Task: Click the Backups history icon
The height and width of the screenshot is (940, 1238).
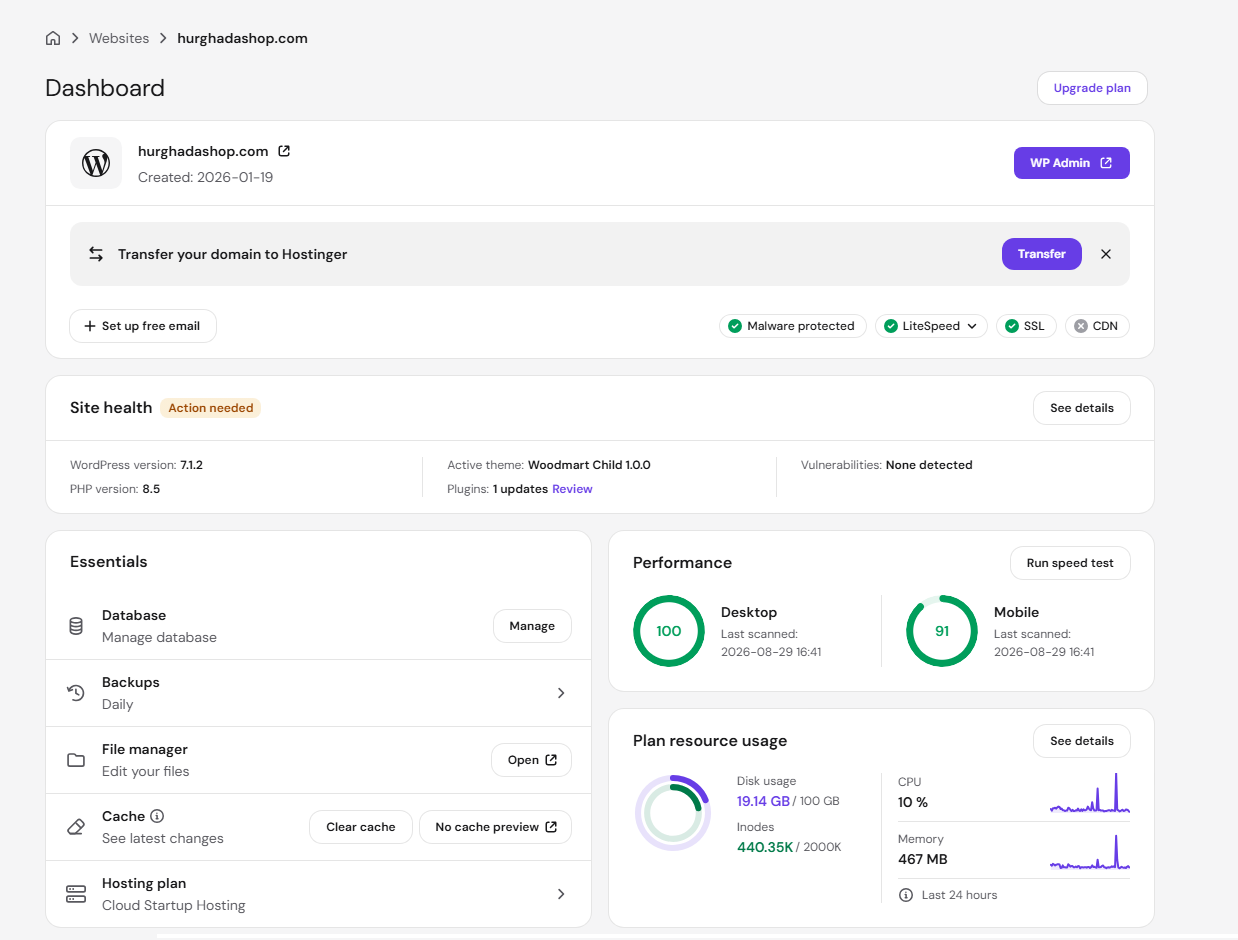Action: pos(76,693)
